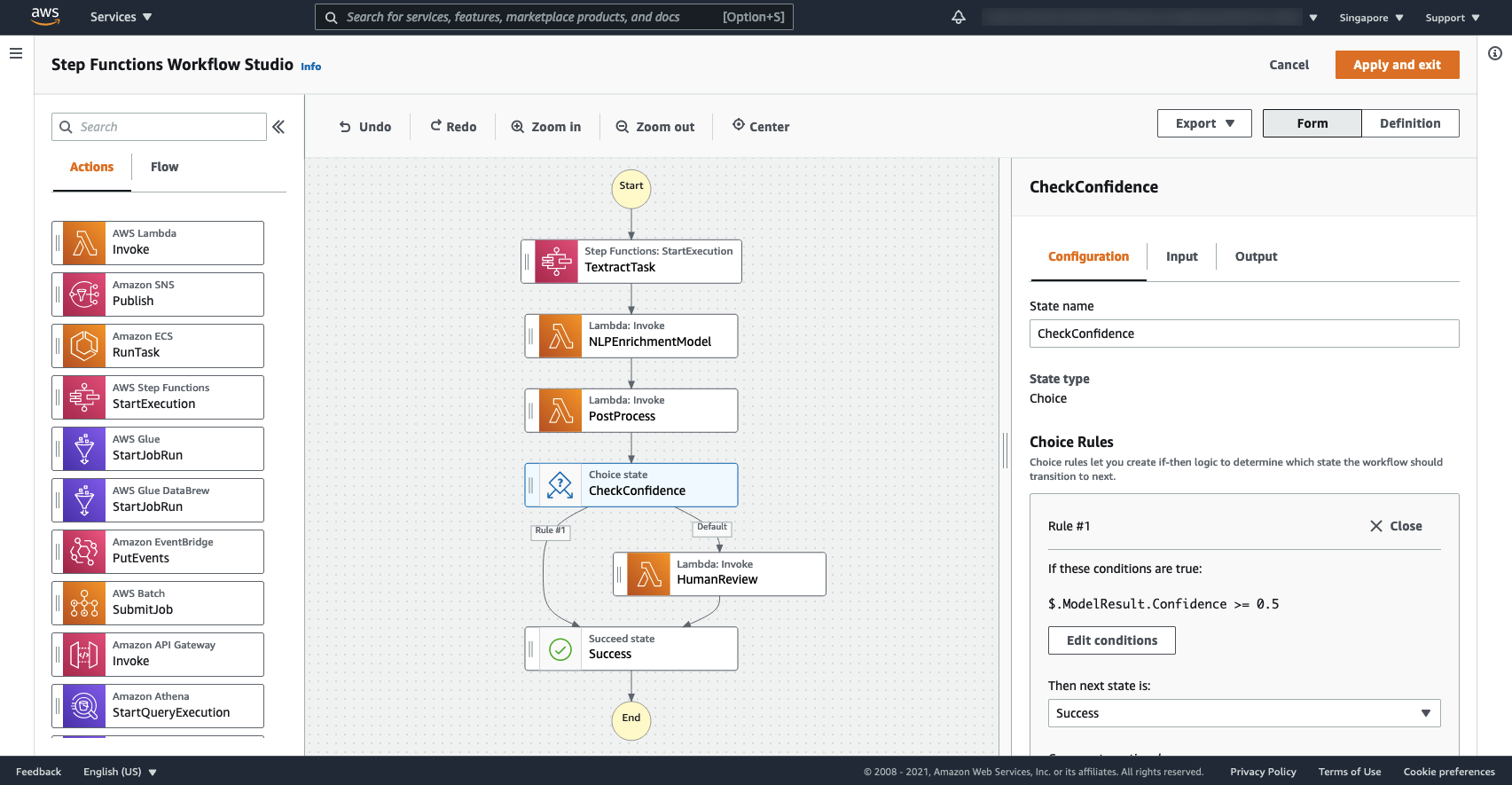Switch to Definition view

tap(1410, 123)
